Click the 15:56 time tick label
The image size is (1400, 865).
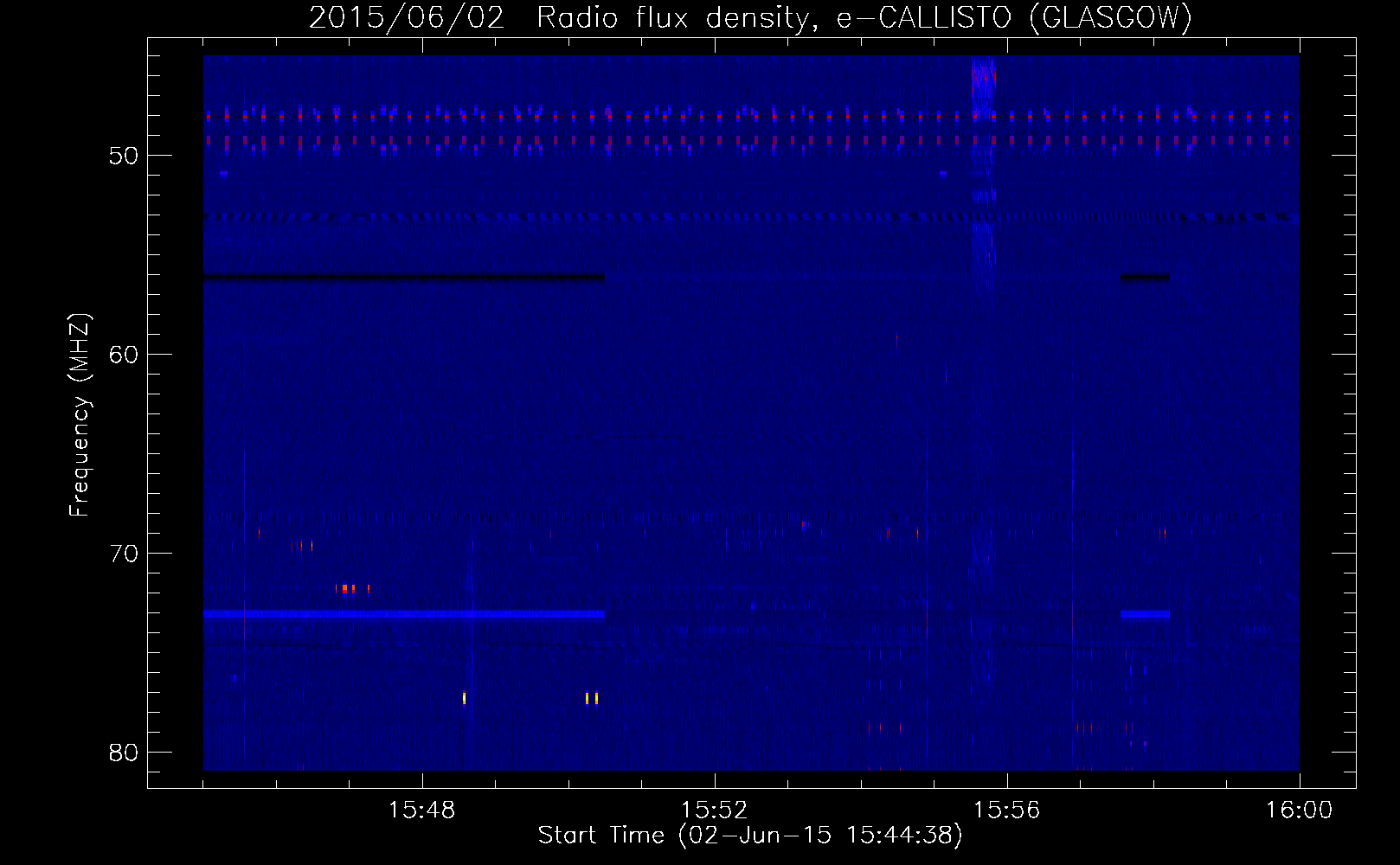[1006, 811]
